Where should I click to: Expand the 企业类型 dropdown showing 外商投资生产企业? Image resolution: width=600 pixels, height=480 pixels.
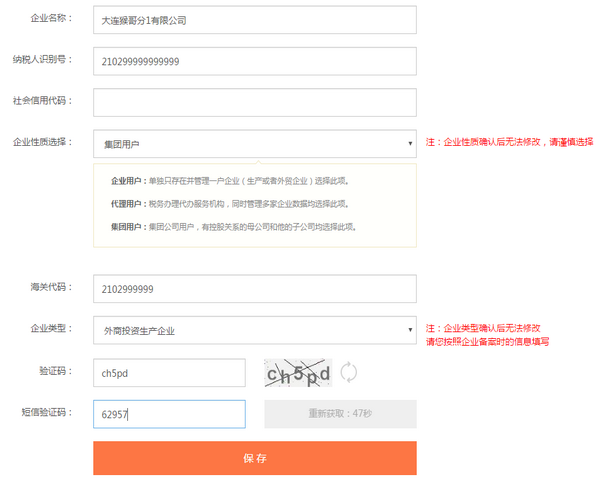pyautogui.click(x=254, y=330)
